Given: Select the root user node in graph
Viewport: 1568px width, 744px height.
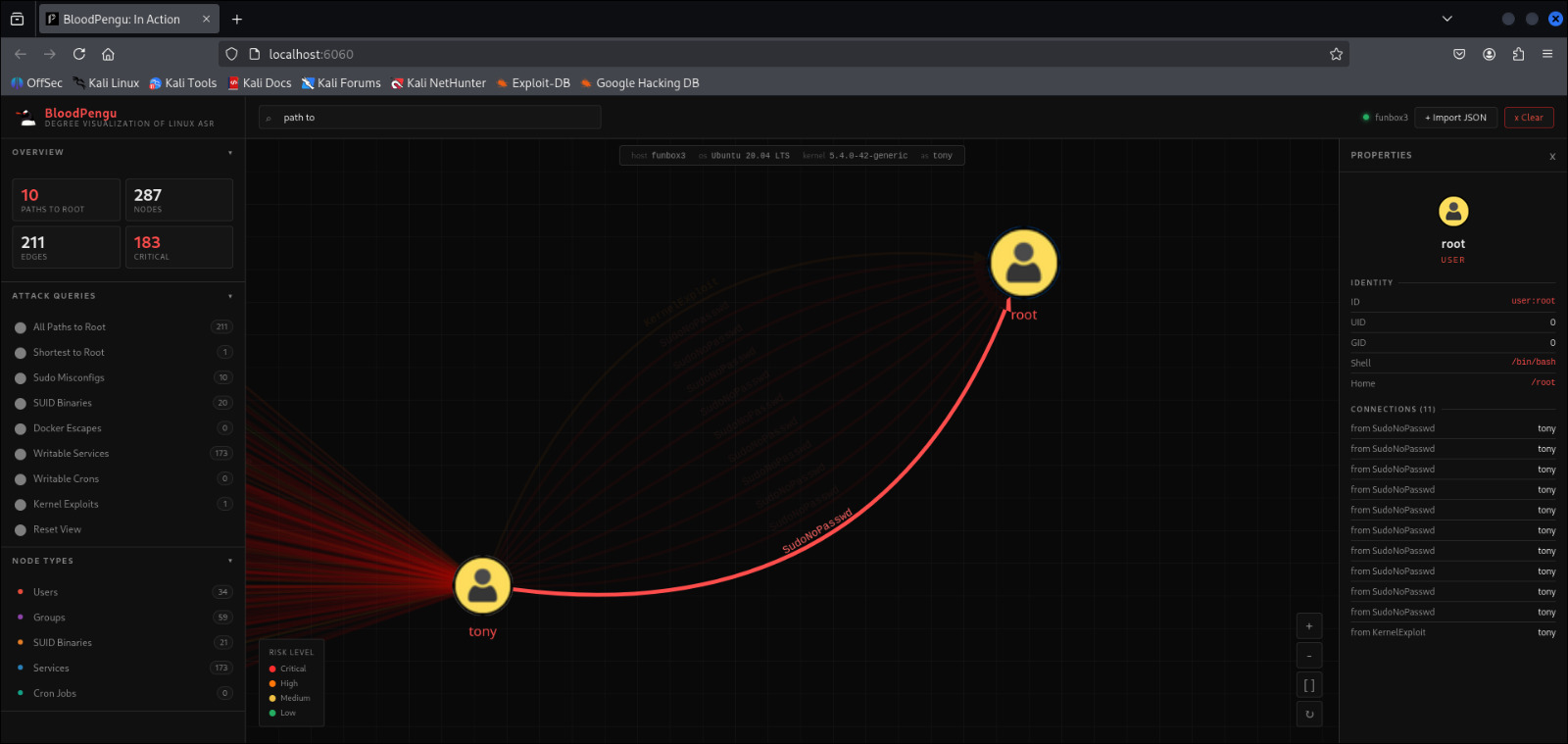Looking at the screenshot, I should [x=1023, y=263].
